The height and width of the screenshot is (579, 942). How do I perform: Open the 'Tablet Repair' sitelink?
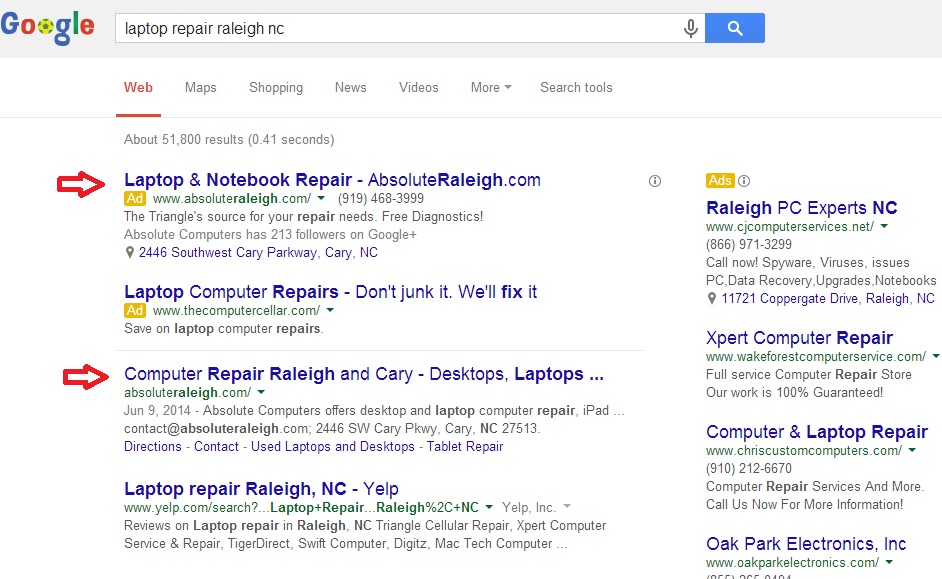[x=465, y=446]
